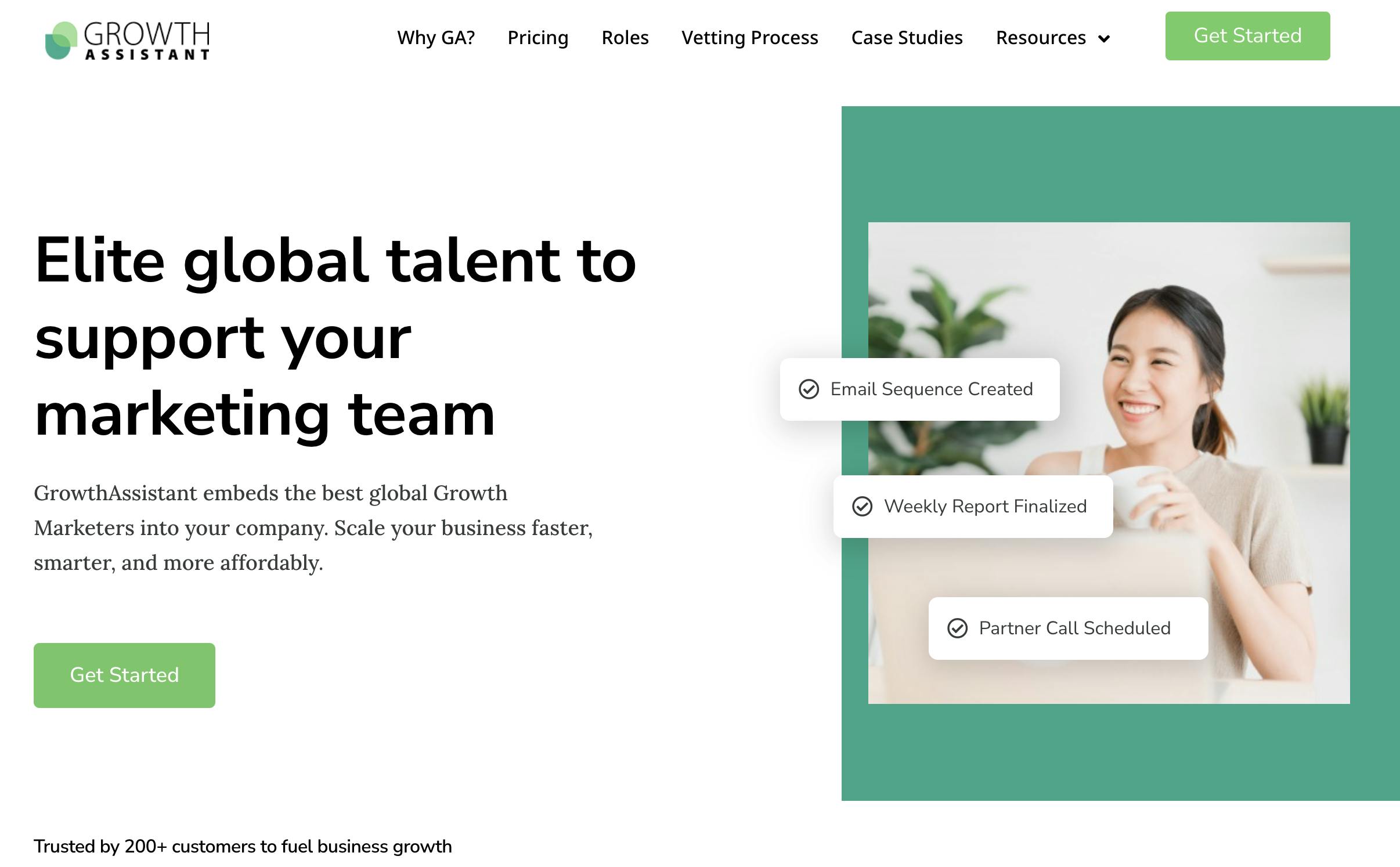1400x867 pixels.
Task: Click the GrowthAssistant logo
Action: 128,39
